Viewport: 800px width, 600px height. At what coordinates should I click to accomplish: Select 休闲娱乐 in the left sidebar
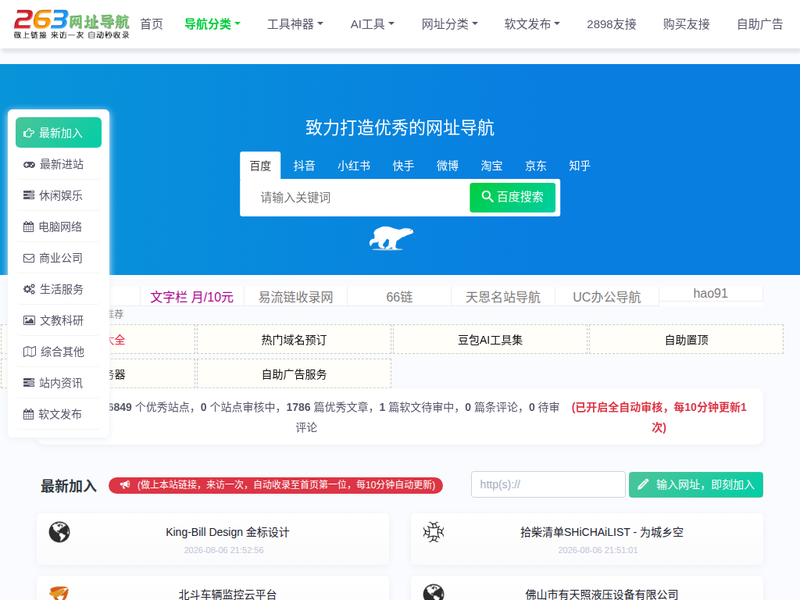(x=59, y=195)
